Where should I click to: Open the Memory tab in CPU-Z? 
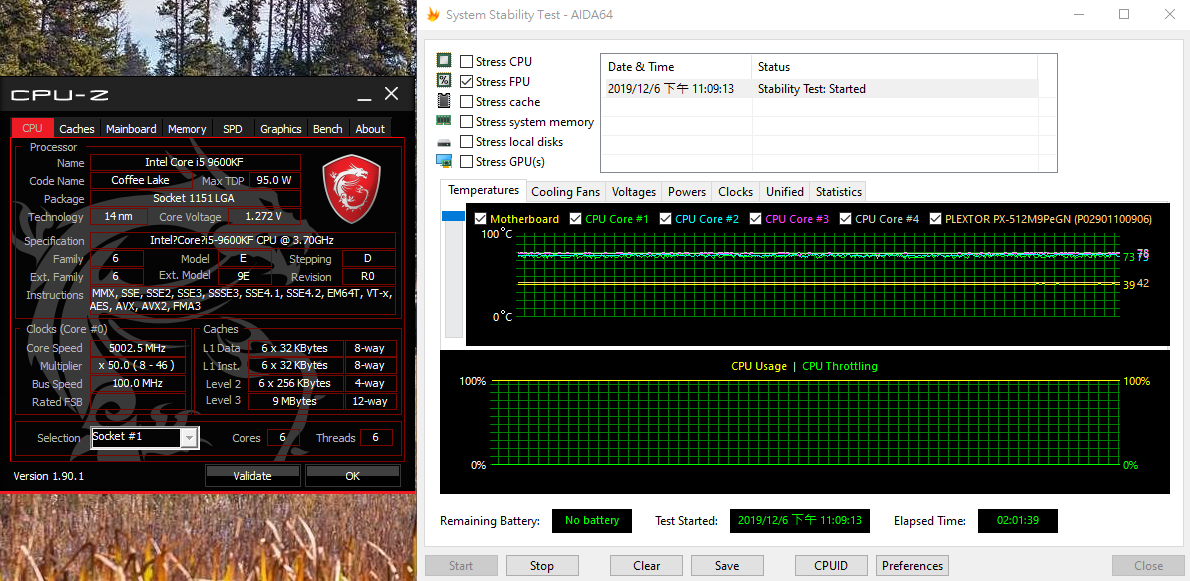click(x=187, y=128)
